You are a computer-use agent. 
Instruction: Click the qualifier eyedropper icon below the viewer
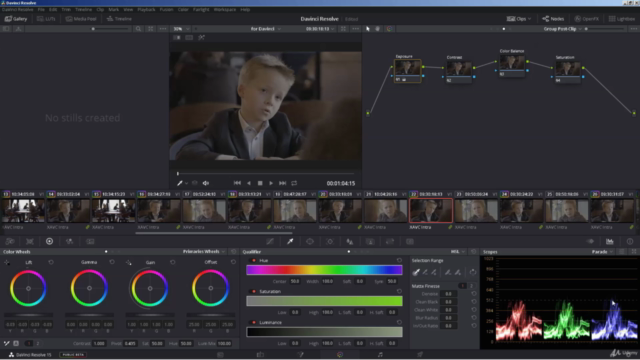tap(180, 183)
